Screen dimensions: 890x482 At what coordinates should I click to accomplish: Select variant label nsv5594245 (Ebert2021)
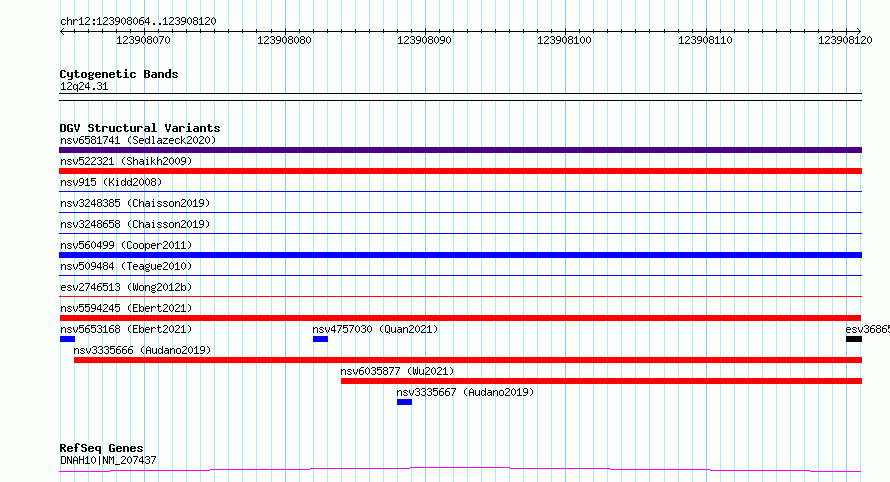tap(126, 308)
